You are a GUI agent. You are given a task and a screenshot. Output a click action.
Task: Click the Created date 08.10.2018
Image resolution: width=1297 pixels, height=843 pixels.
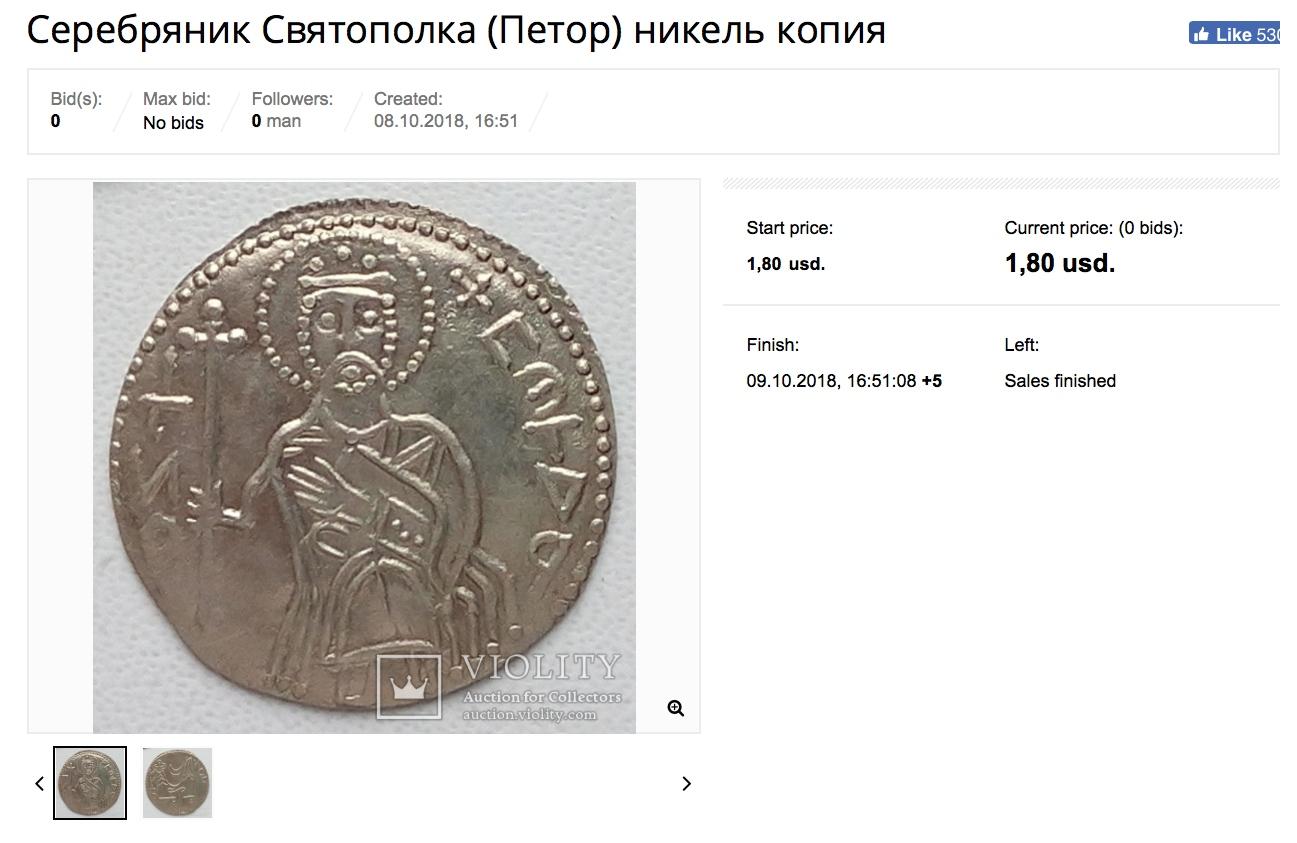[x=446, y=121]
